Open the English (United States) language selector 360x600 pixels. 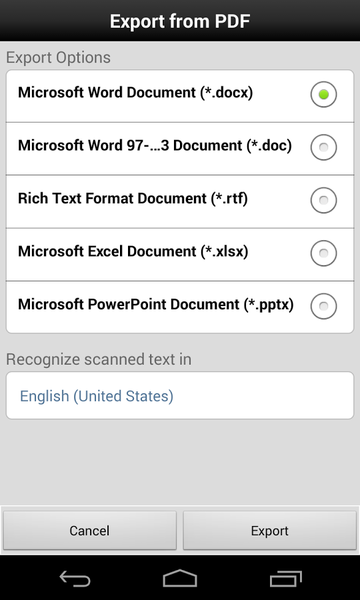click(180, 396)
